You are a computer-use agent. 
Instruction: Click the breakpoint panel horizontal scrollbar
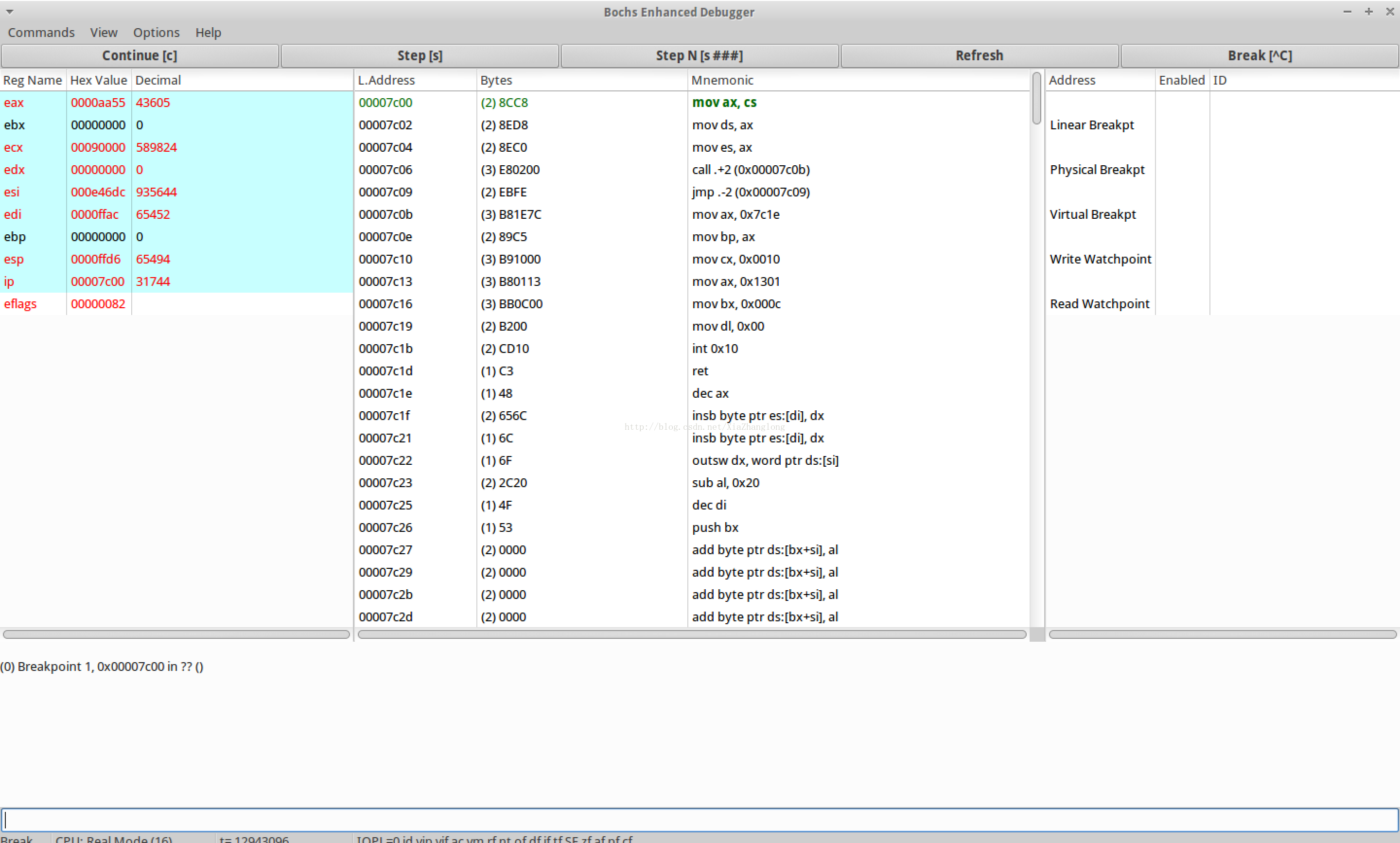click(1222, 634)
